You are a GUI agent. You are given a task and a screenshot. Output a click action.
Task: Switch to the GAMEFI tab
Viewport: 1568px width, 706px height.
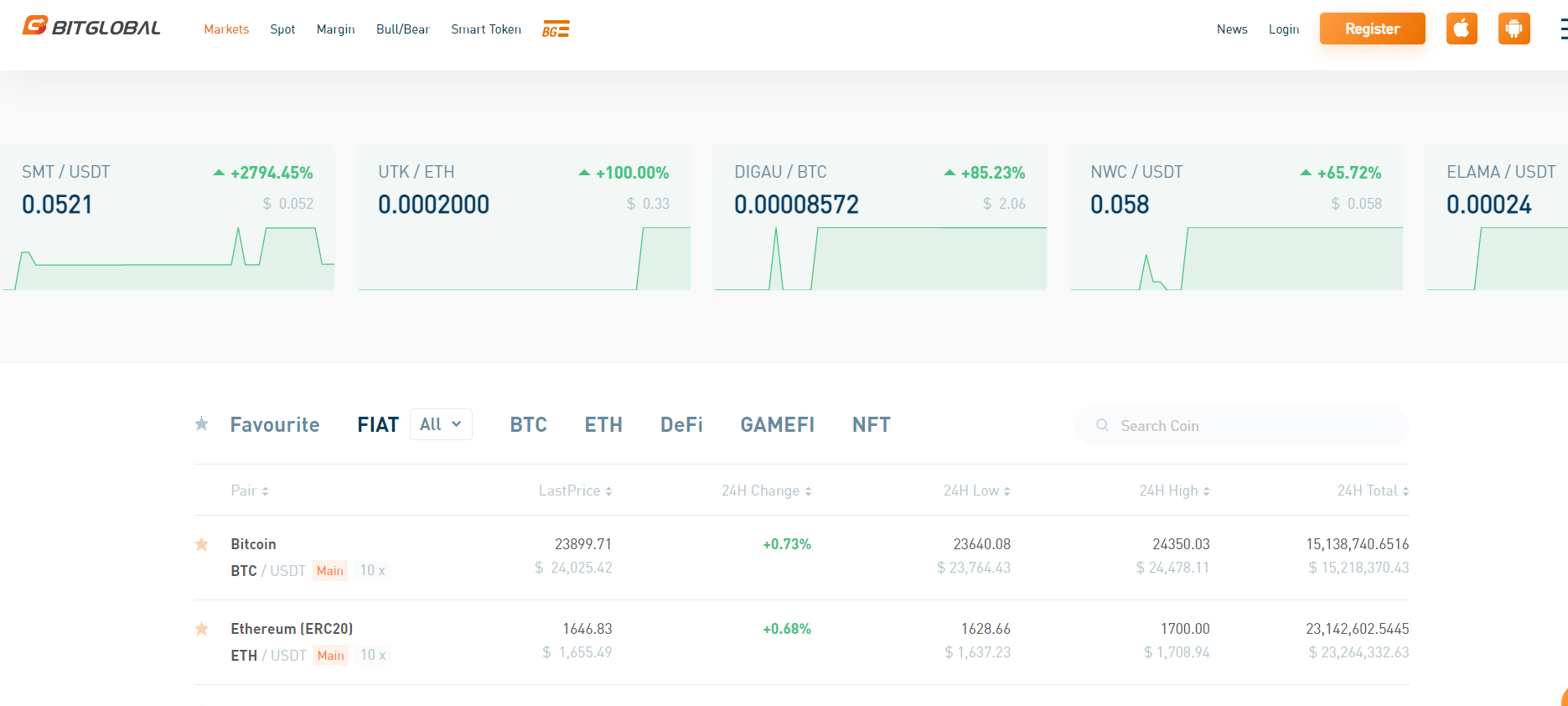(777, 425)
